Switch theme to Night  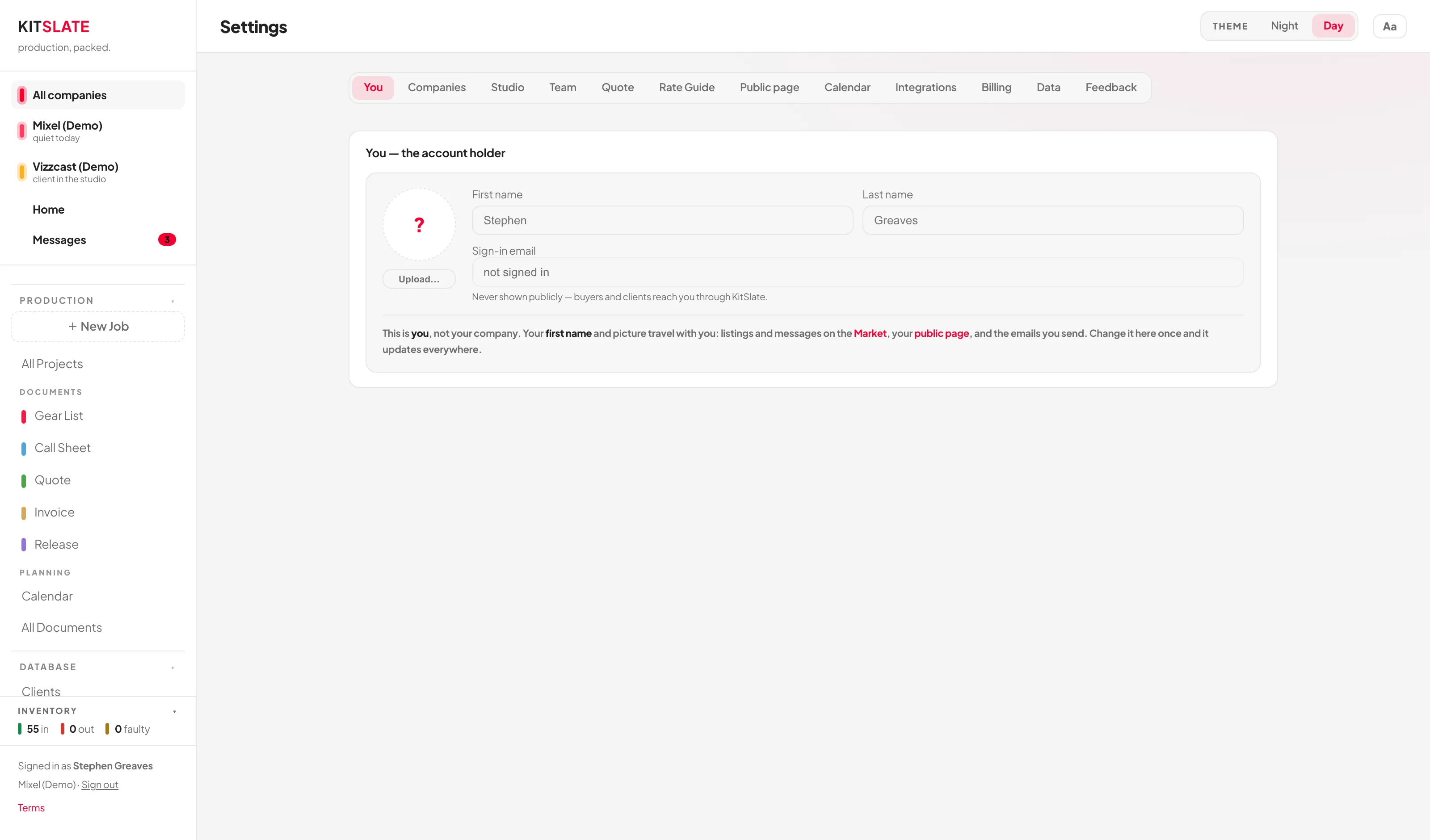pos(1284,25)
